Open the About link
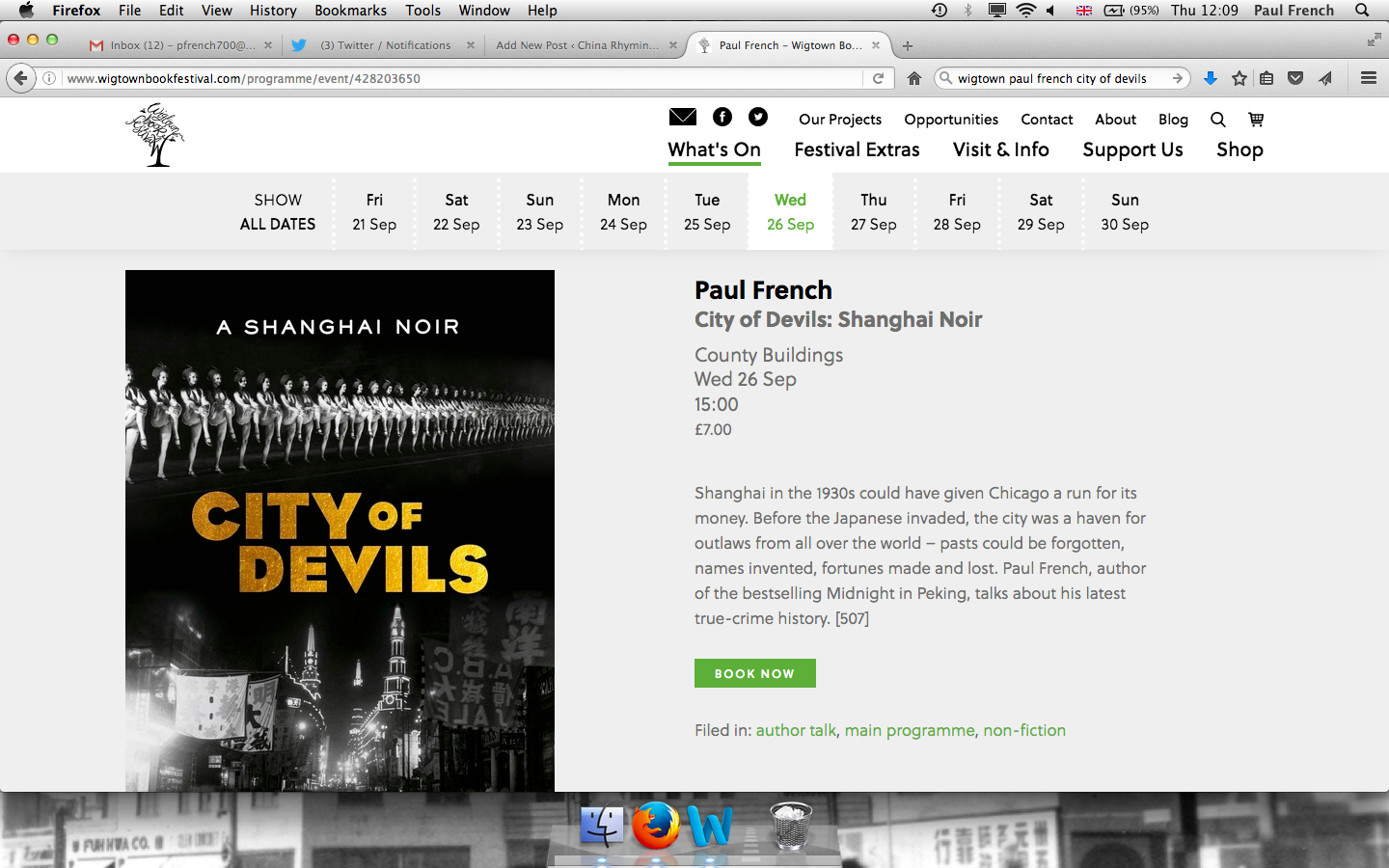This screenshot has width=1389, height=868. [1115, 120]
